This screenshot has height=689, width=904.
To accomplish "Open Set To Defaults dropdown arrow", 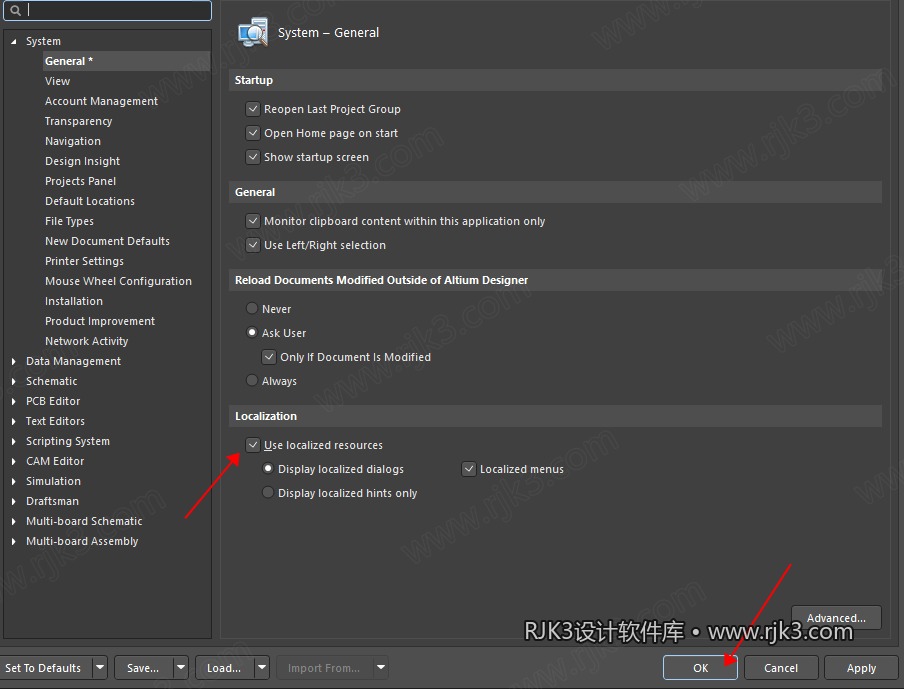I will (100, 668).
